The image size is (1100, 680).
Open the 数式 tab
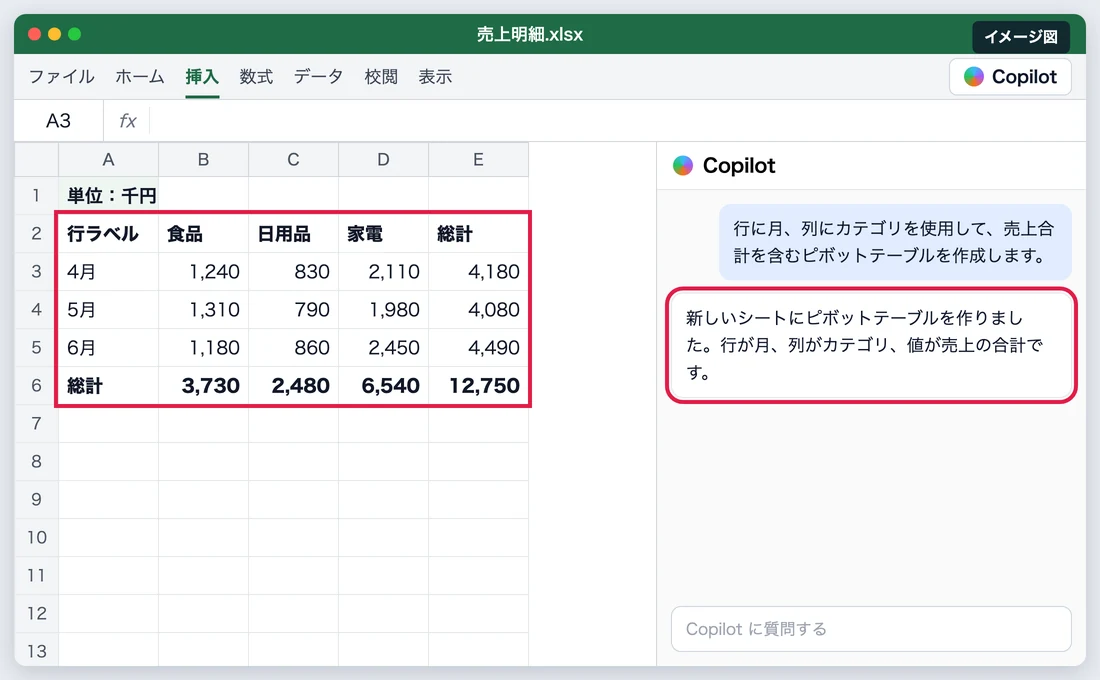coord(256,76)
